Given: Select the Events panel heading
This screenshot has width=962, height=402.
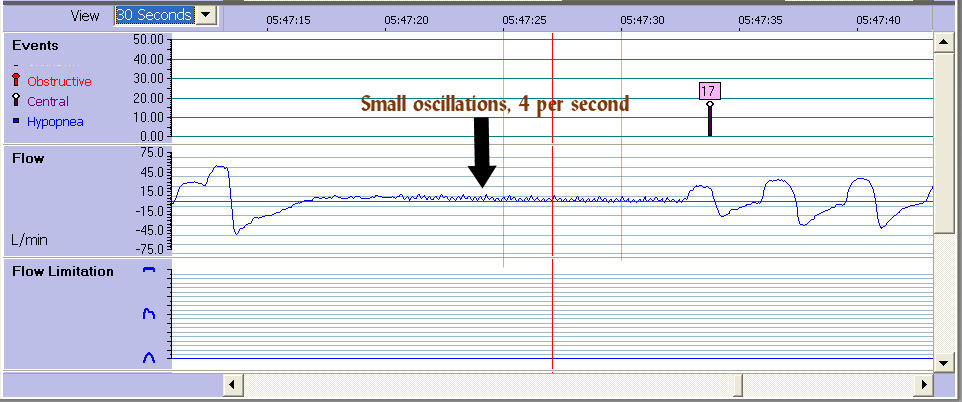Looking at the screenshot, I should 34,45.
